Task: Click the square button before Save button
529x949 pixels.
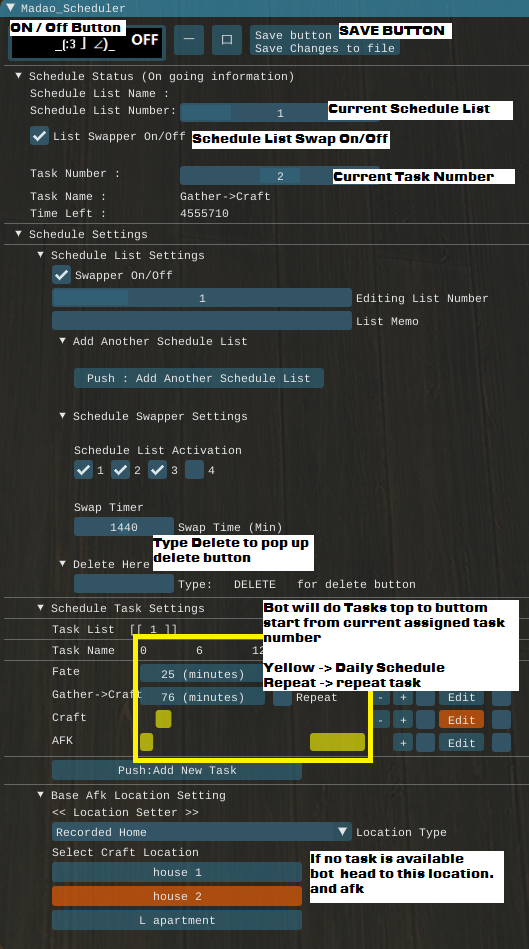Action: (x=227, y=40)
